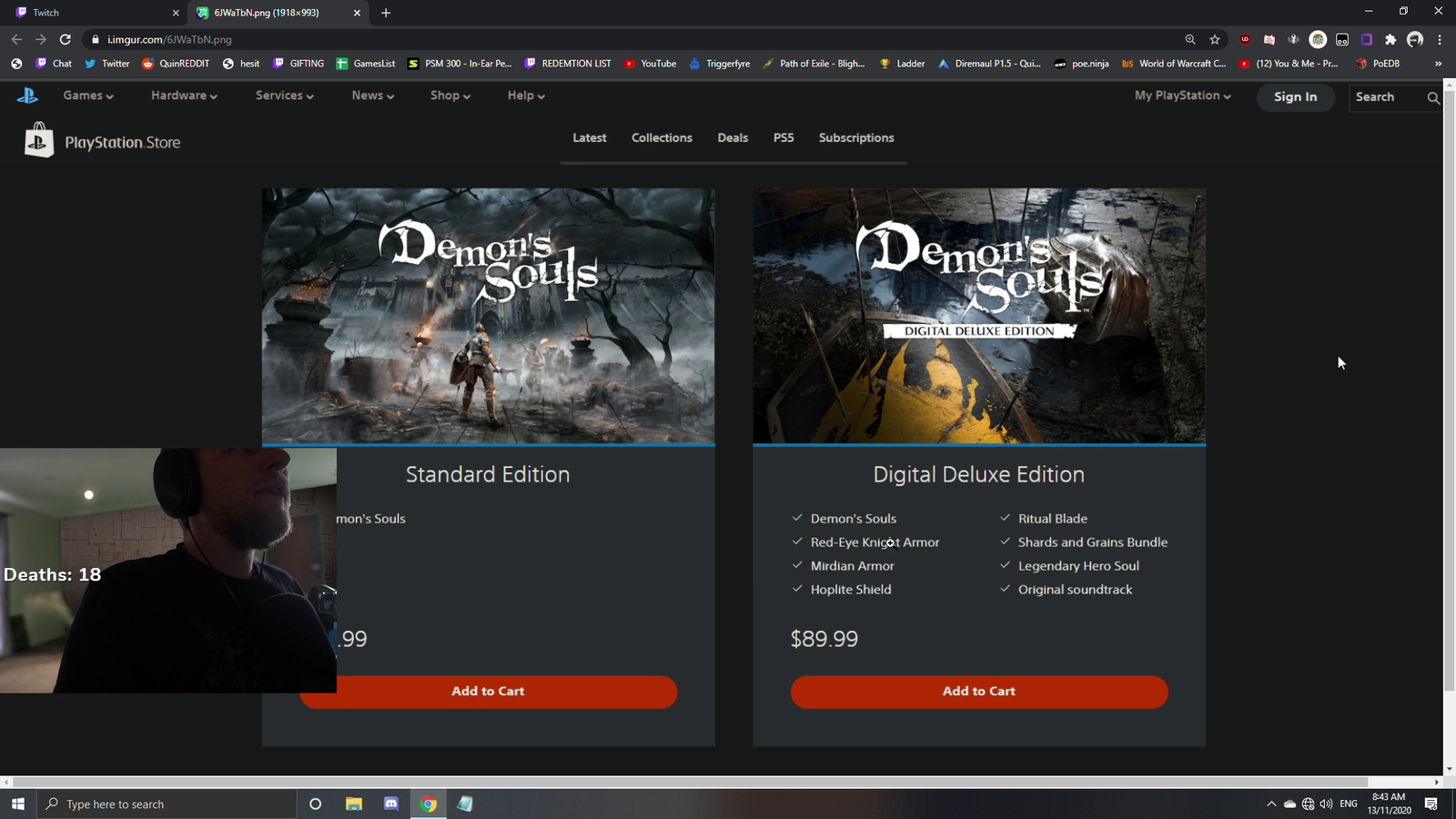1456x819 pixels.
Task: Show hidden system tray icons chevron
Action: click(x=1271, y=804)
